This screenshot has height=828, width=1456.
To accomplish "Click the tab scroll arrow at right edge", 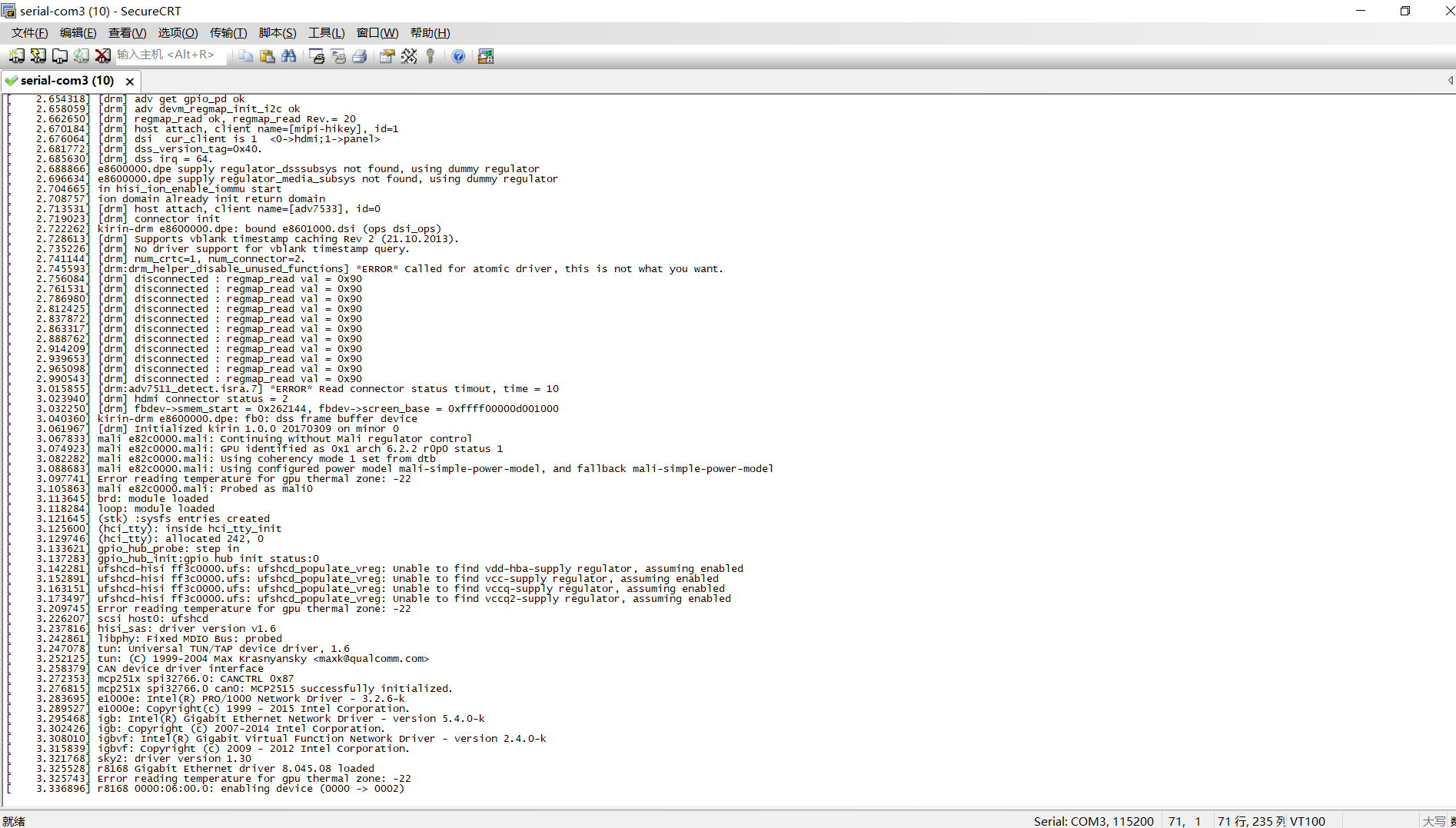I will coord(1450,81).
